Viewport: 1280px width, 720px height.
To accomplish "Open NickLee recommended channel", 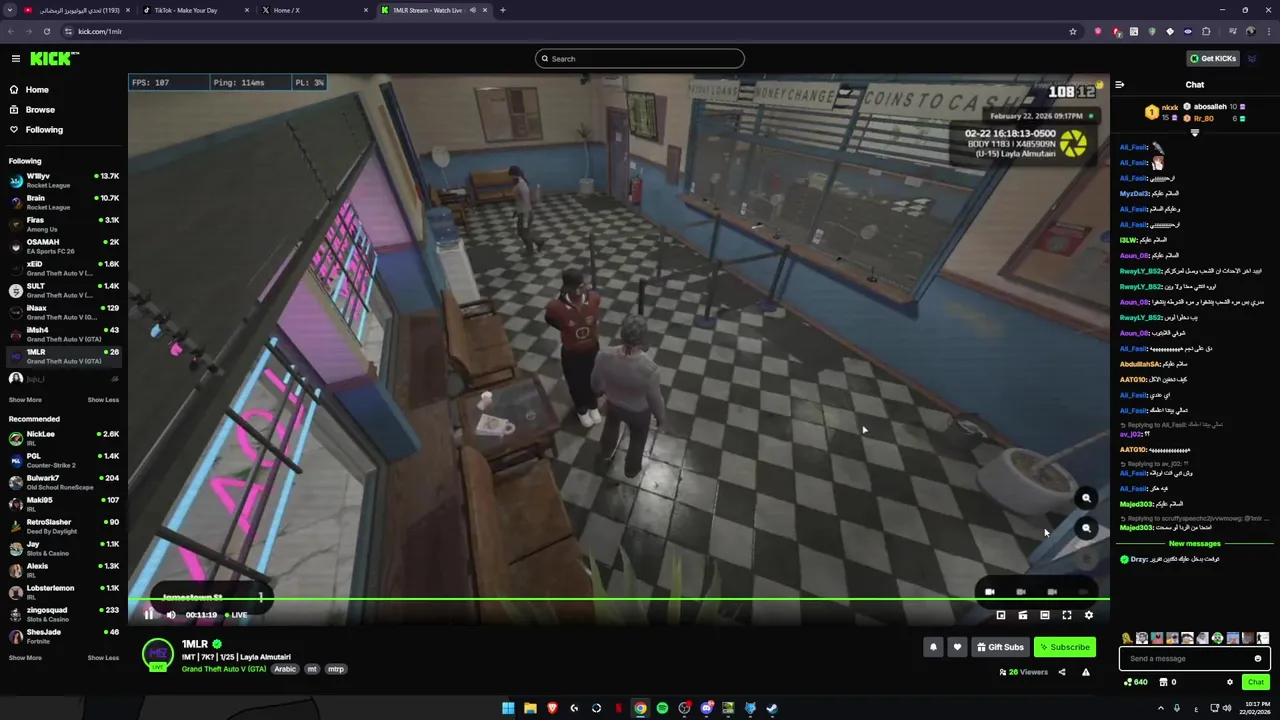I will point(63,438).
